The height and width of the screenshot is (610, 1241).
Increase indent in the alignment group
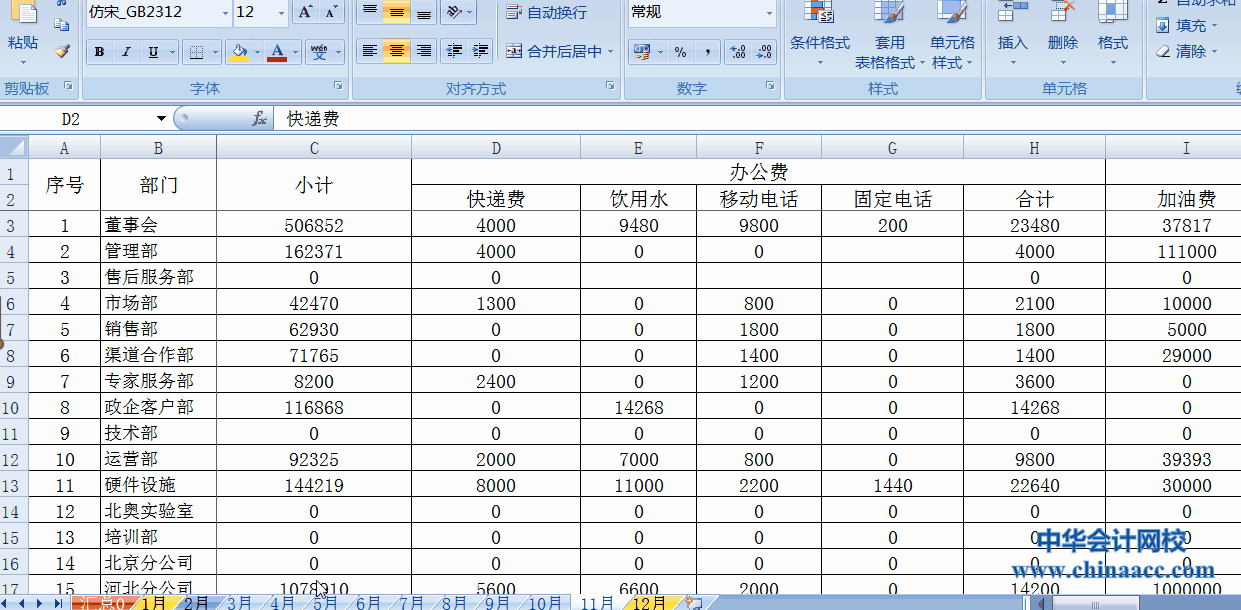point(481,51)
